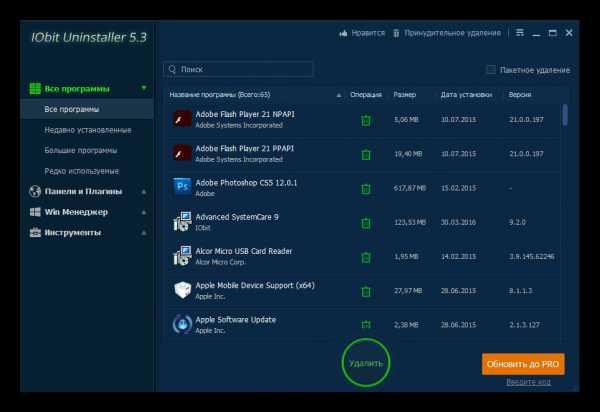Image resolution: width=600 pixels, height=412 pixels.
Task: Open Редко используемые in sidebar
Action: 82,171
